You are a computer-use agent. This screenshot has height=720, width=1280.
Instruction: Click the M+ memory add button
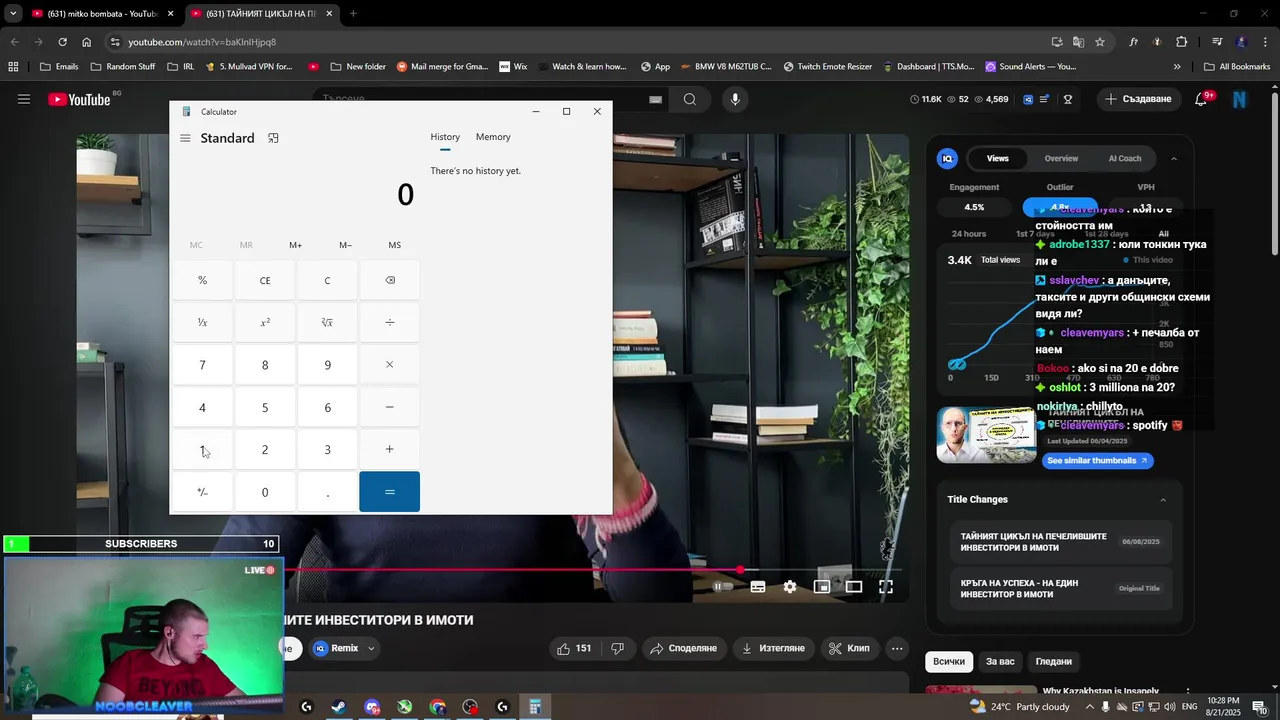[x=295, y=245]
